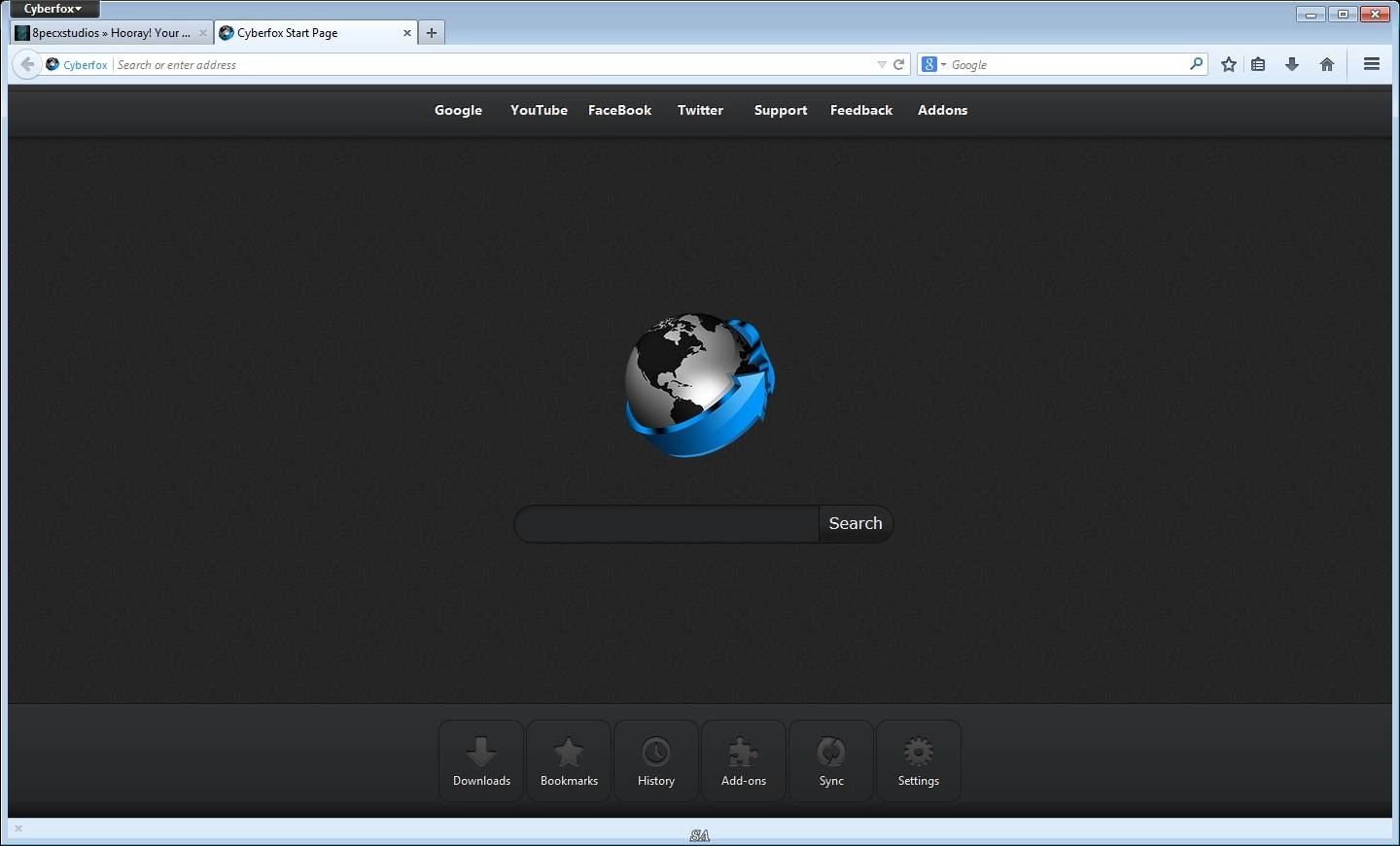Image resolution: width=1400 pixels, height=846 pixels.
Task: Close the Cyberfox Start Page tab
Action: [x=407, y=33]
